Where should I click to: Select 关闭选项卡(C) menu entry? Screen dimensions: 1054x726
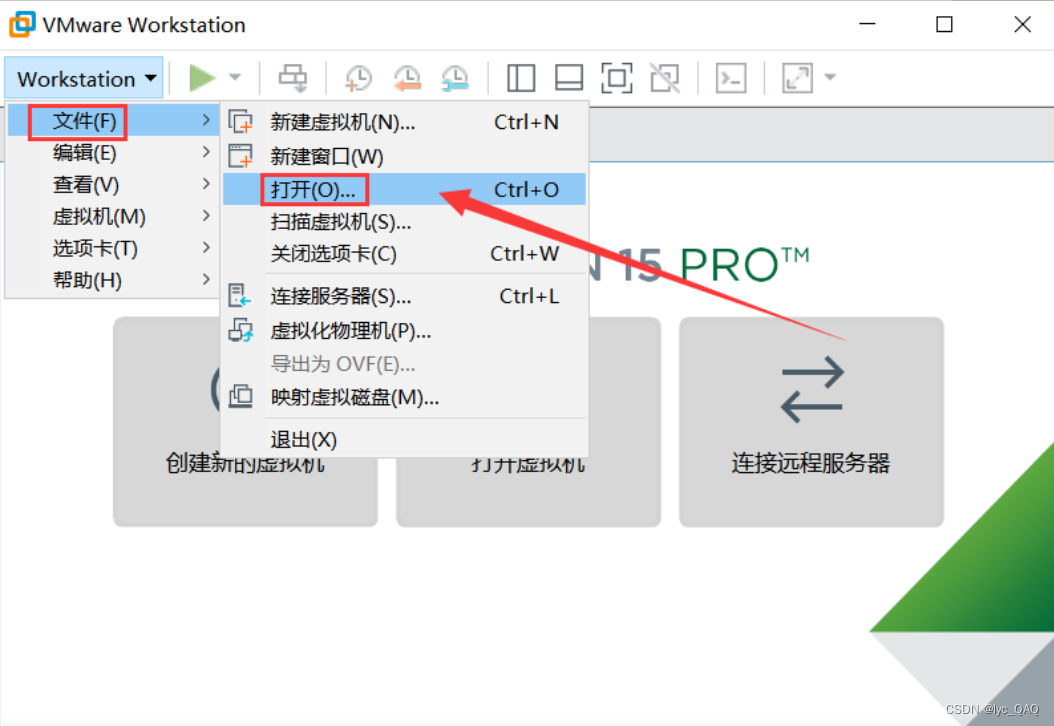[x=405, y=254]
